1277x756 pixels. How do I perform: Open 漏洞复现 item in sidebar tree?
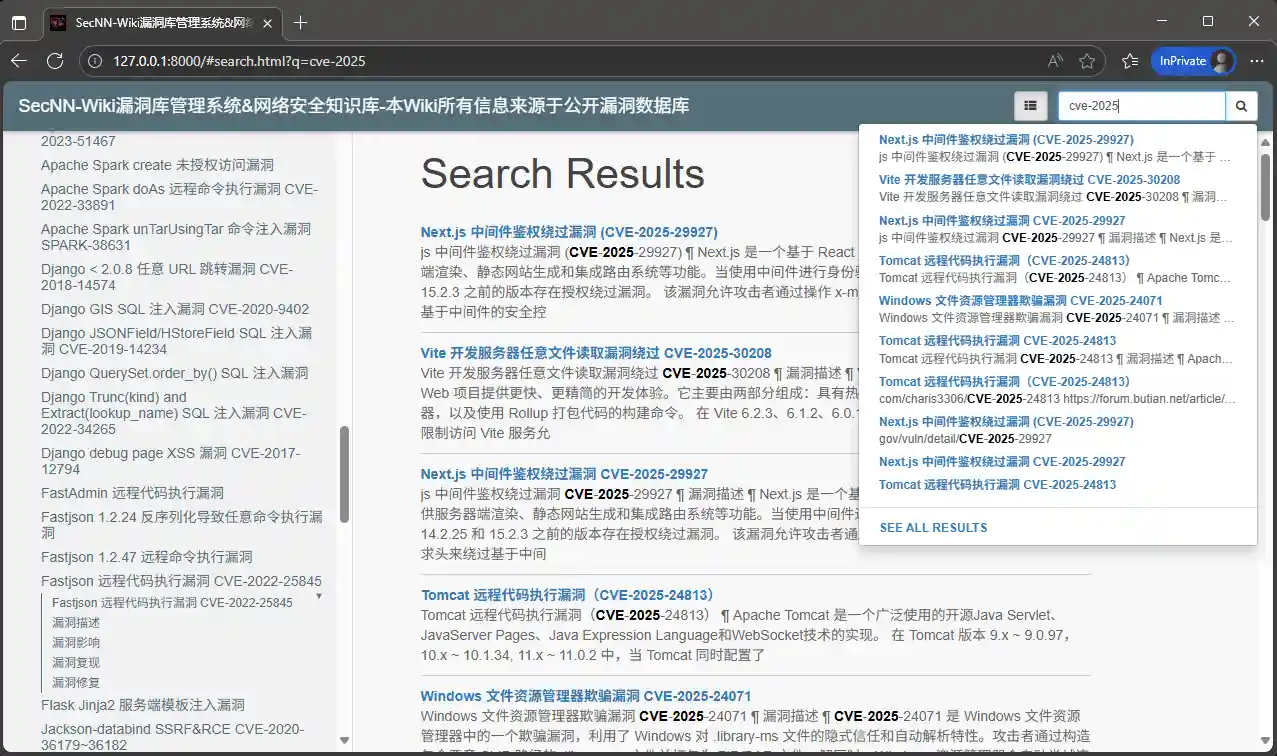click(x=76, y=662)
